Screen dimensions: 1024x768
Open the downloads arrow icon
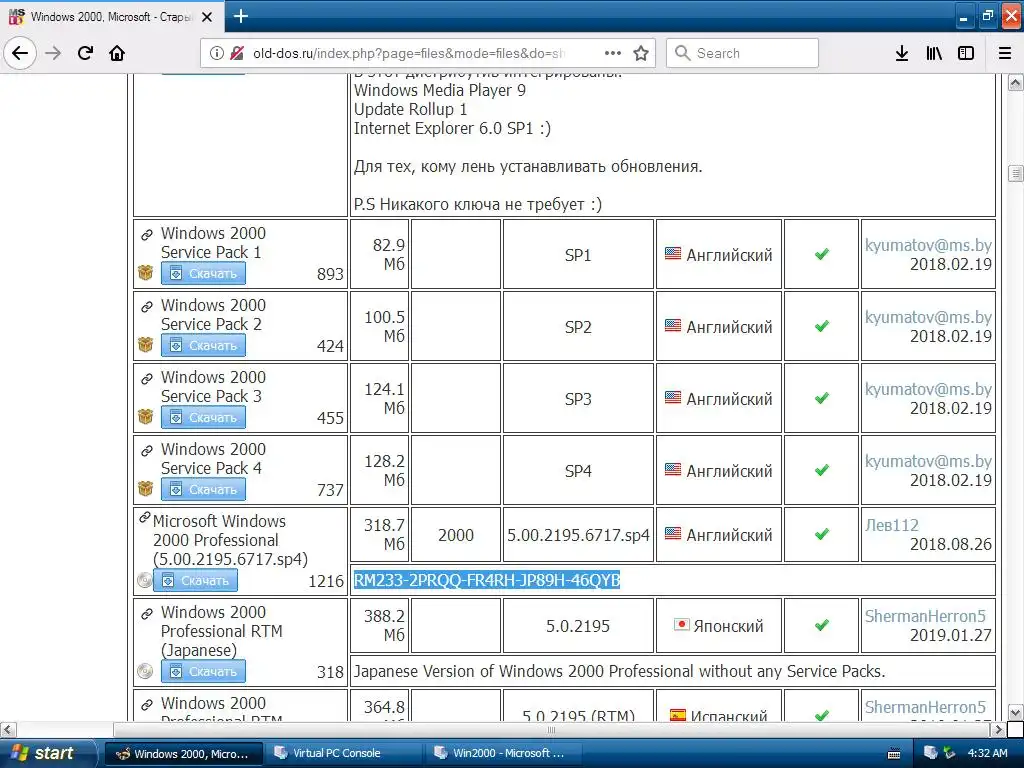point(902,53)
